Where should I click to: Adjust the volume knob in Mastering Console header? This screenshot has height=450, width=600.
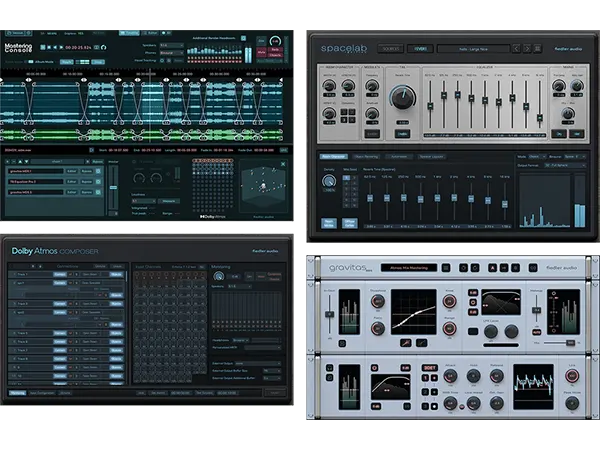[x=275, y=41]
